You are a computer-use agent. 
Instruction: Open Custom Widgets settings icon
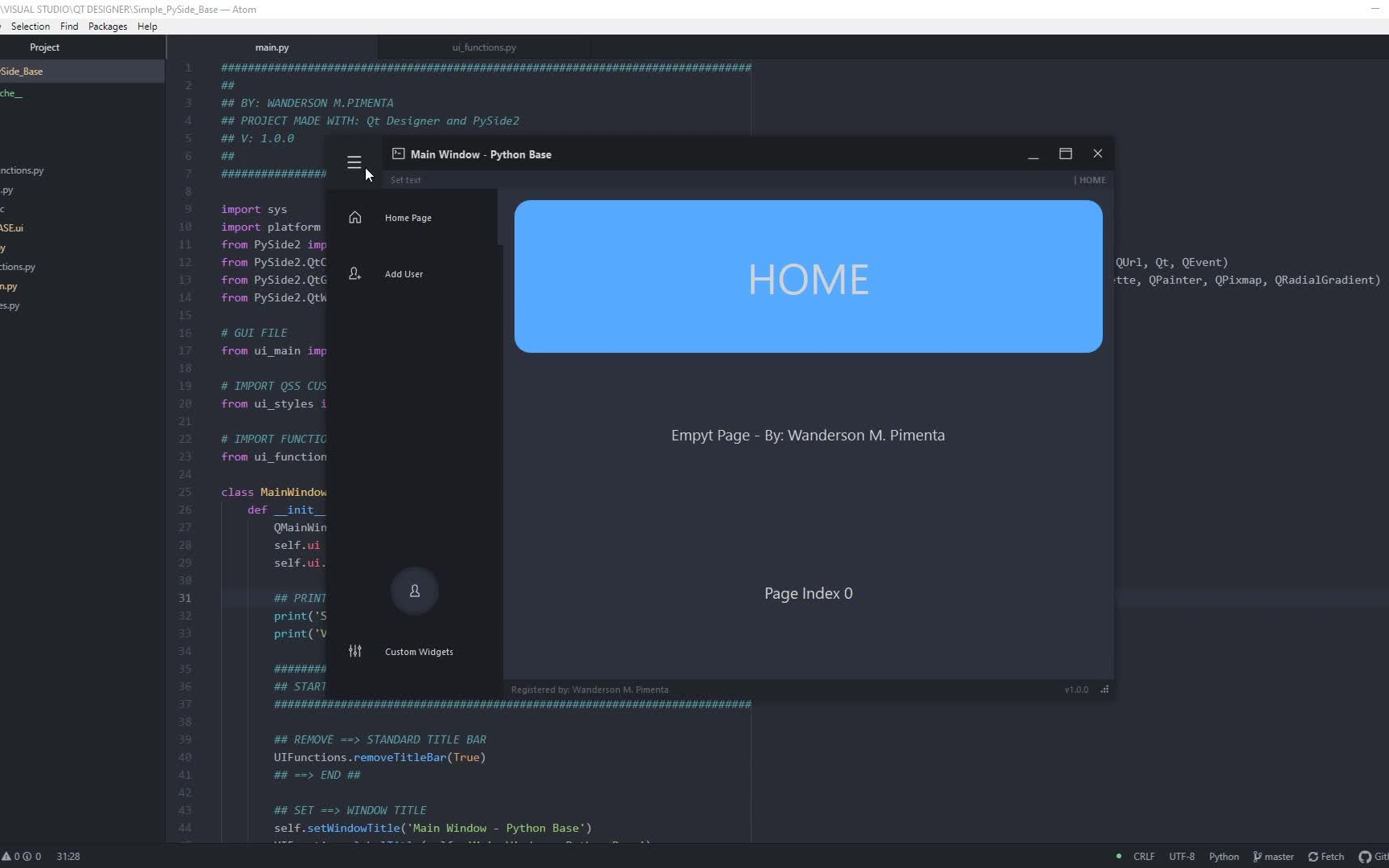(x=354, y=652)
